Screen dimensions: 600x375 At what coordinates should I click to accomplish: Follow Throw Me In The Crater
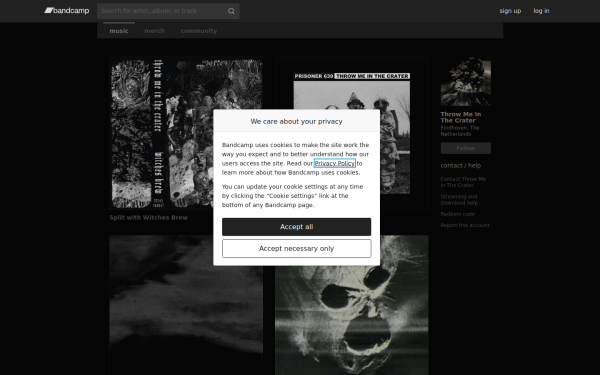point(466,148)
